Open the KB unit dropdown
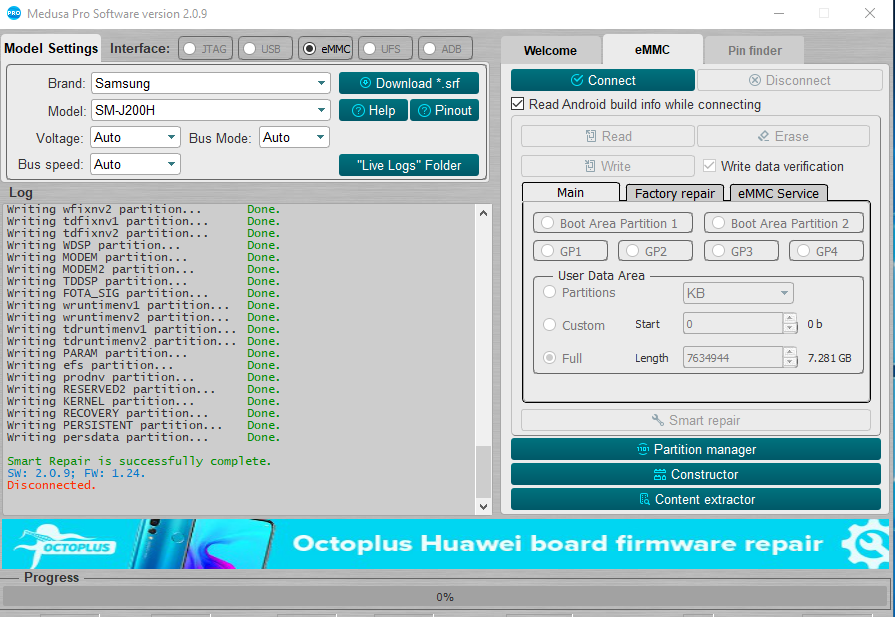Viewport: 895px width, 617px height. [x=738, y=293]
